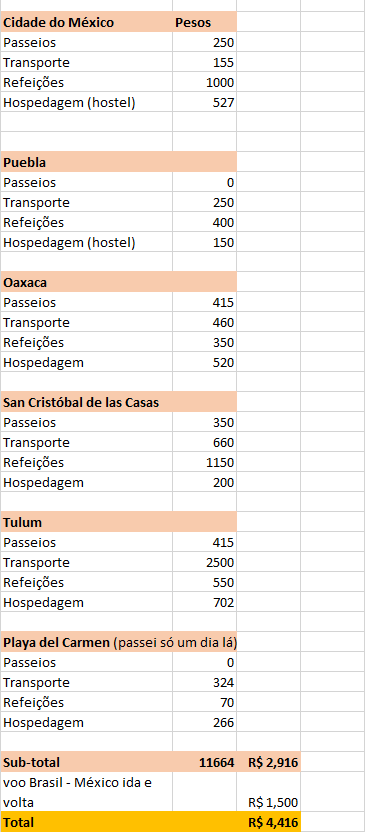
Task: Click the Sub-total label cell
Action: tap(86, 762)
